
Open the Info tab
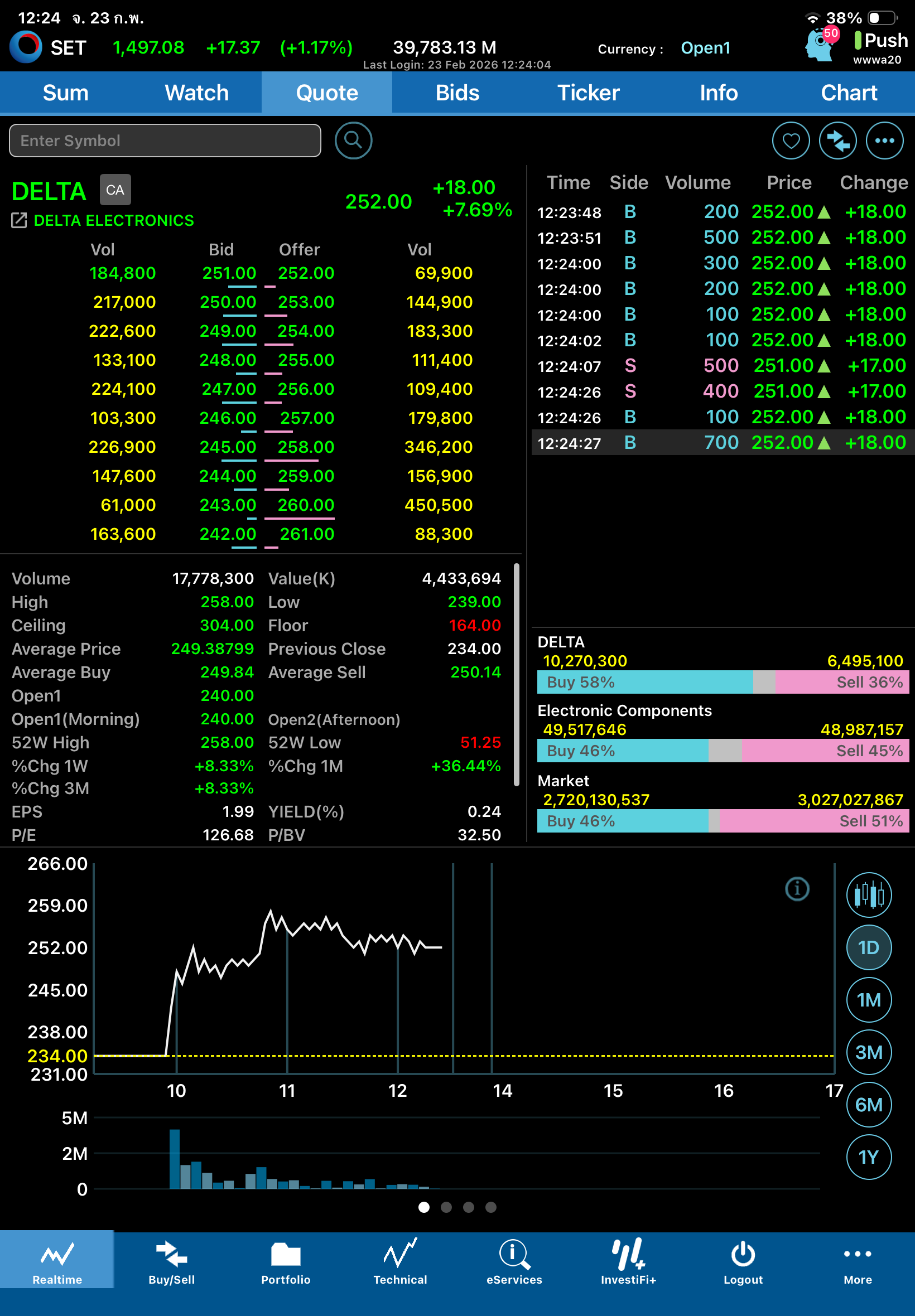click(x=719, y=93)
